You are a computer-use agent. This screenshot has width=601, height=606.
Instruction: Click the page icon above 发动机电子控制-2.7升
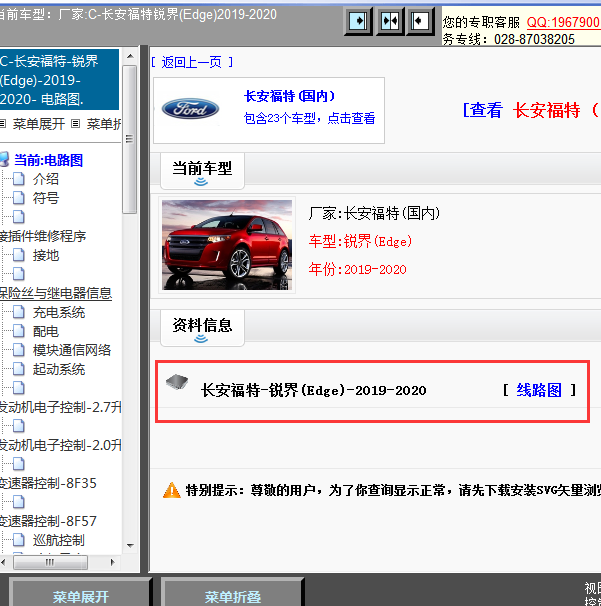point(19,388)
